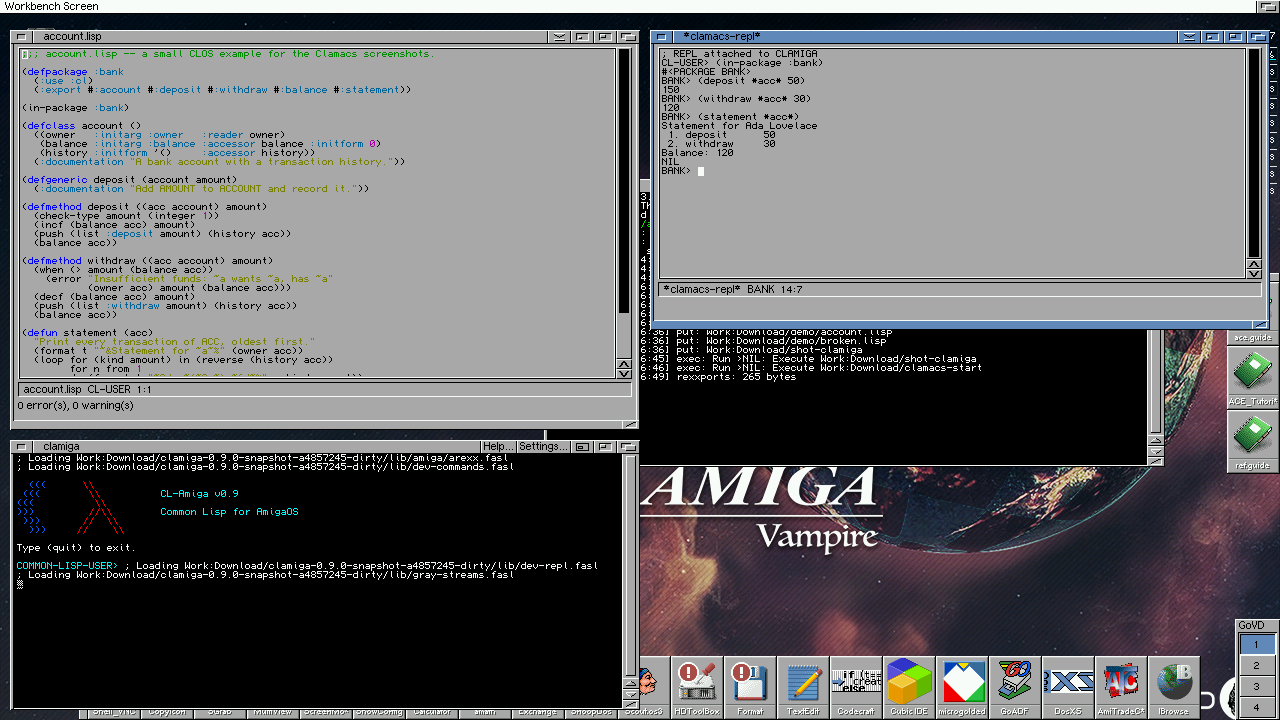The width and height of the screenshot is (1280, 720).
Task: Click the account.lisp window scroll-up arrow
Action: tap(624, 364)
